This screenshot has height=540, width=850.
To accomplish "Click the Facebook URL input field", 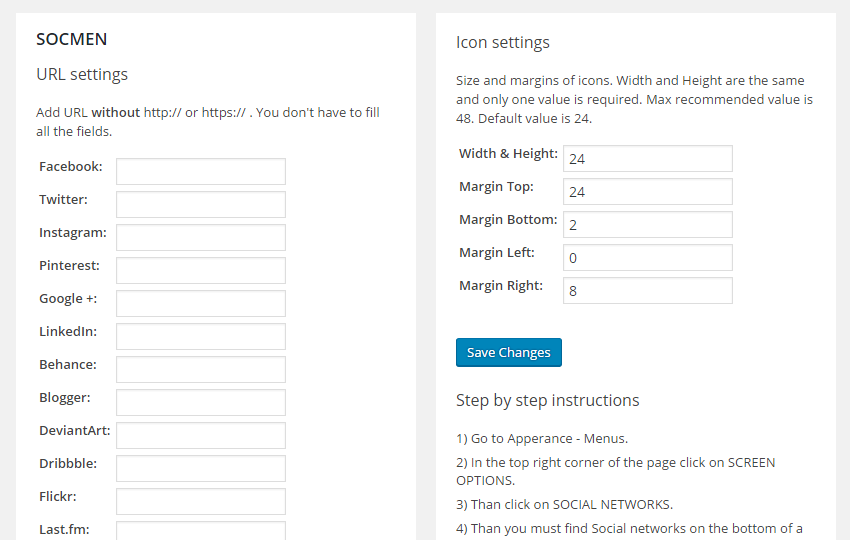I will (201, 171).
